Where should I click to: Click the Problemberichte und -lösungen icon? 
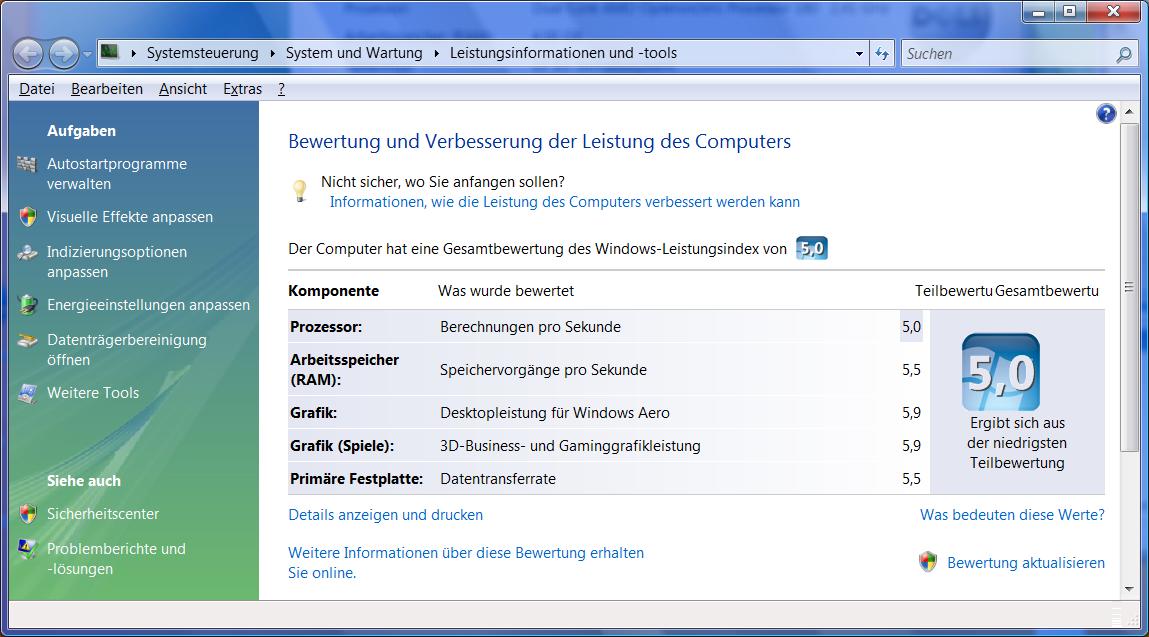pos(27,550)
